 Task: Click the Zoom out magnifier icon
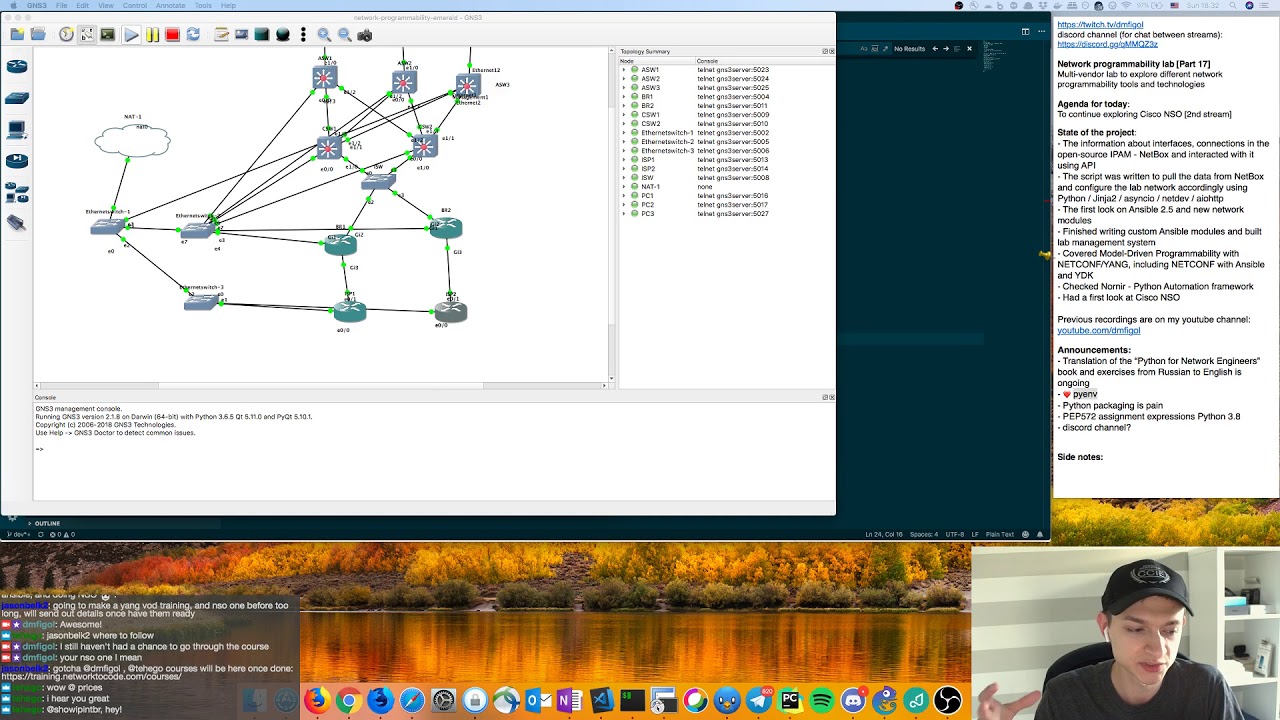click(345, 35)
